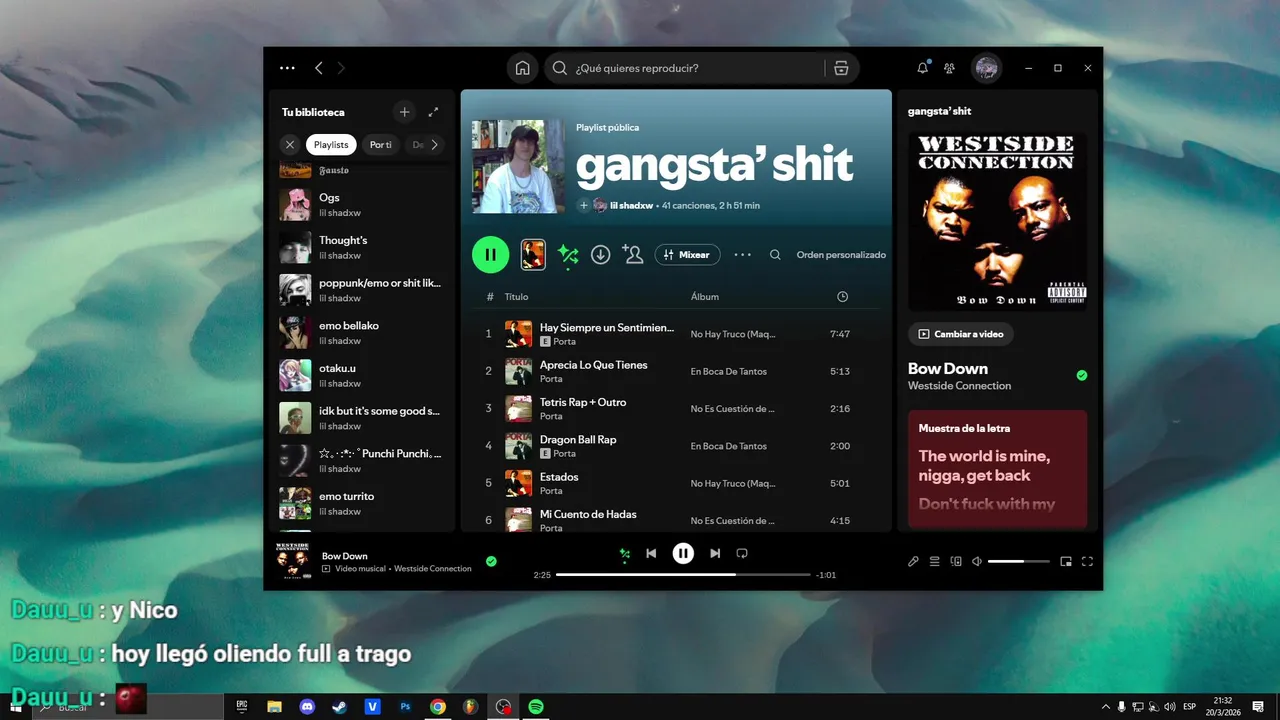Open the playlist preview cover next to play
The image size is (1280, 720).
coord(533,254)
